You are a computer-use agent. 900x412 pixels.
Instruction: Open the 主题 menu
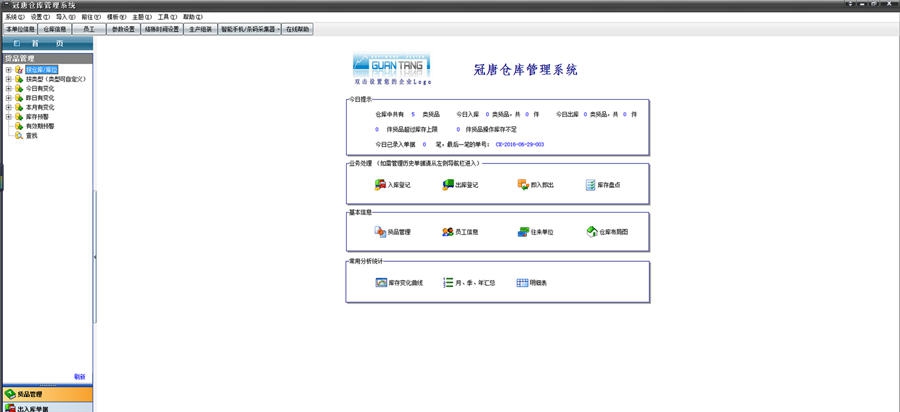(142, 17)
